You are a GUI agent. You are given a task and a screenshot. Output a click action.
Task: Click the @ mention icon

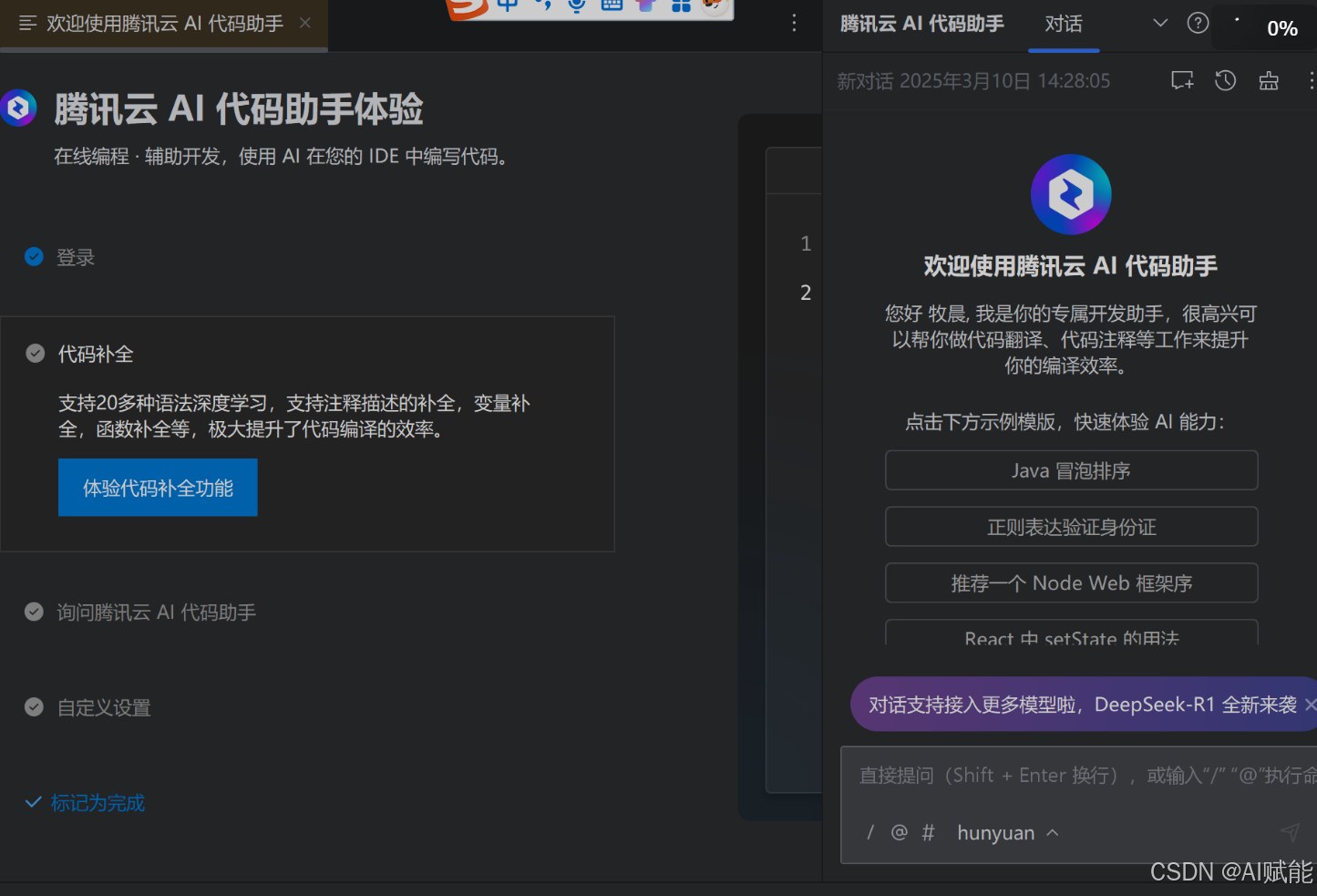(899, 832)
